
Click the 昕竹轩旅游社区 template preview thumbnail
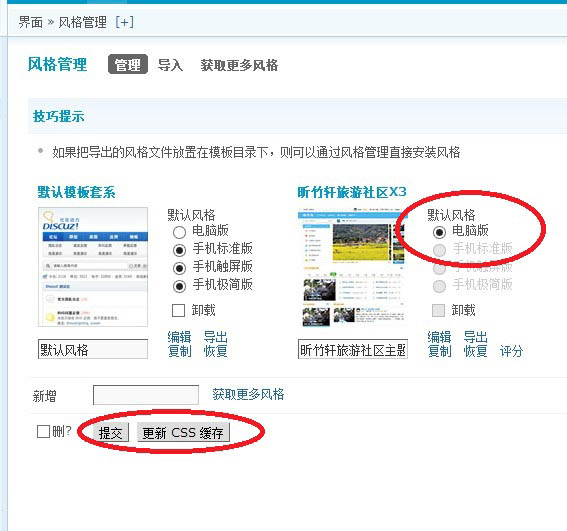click(352, 267)
